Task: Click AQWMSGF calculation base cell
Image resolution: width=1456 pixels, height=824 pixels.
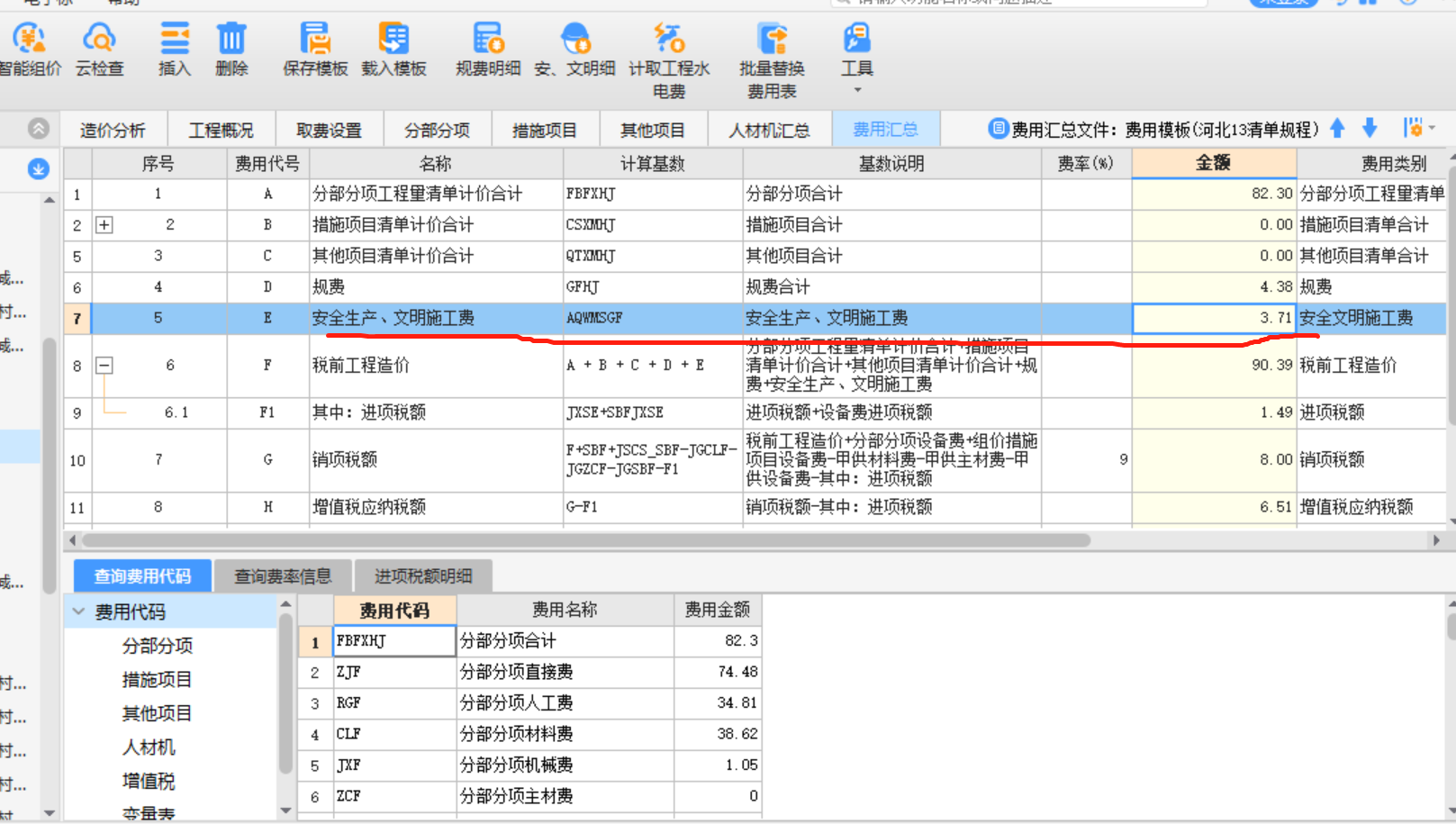Action: tap(653, 318)
